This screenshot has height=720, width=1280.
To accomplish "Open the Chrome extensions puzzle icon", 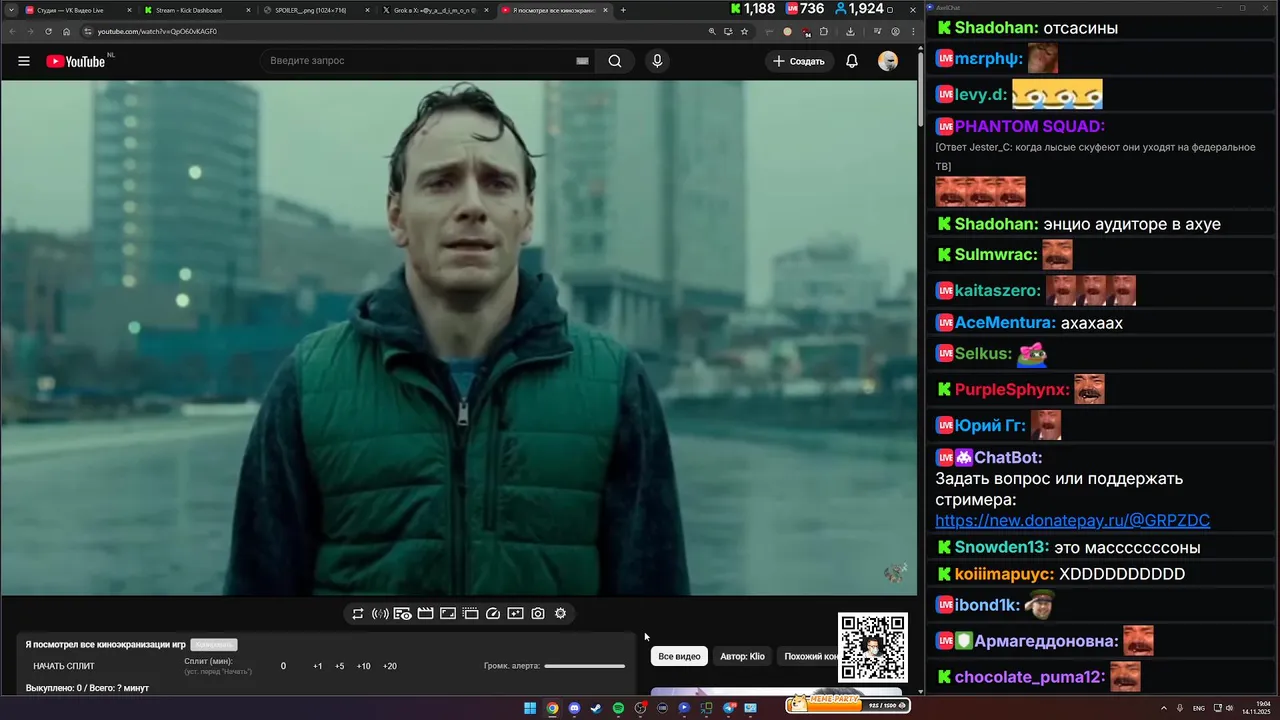I will (x=824, y=31).
